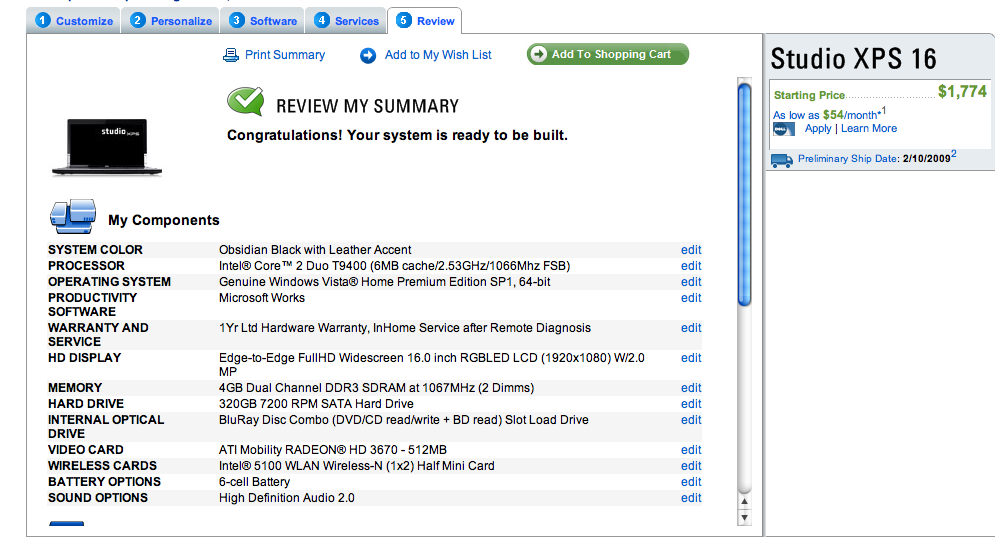The width and height of the screenshot is (995, 549).
Task: Click the My Components computers icon
Action: pyautogui.click(x=73, y=216)
